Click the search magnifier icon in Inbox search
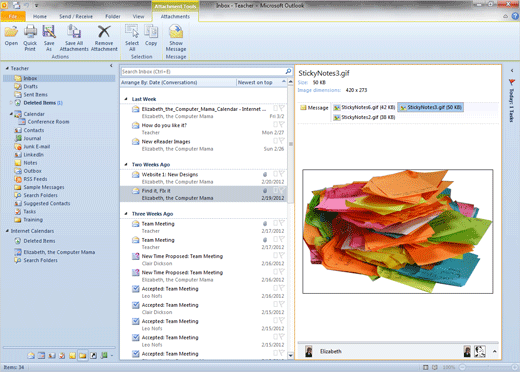520x372 pixels. (x=288, y=71)
